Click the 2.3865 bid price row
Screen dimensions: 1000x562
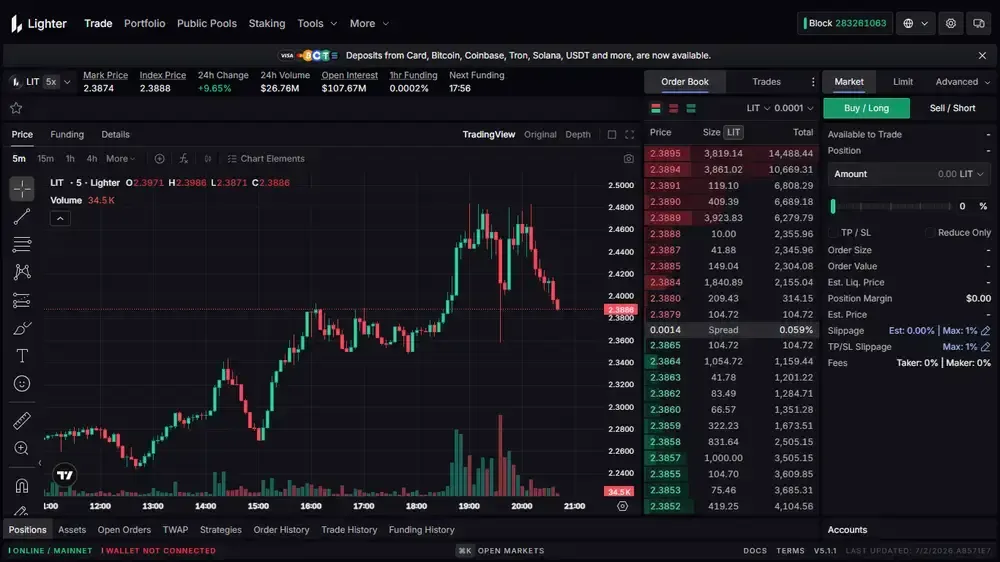(x=732, y=345)
